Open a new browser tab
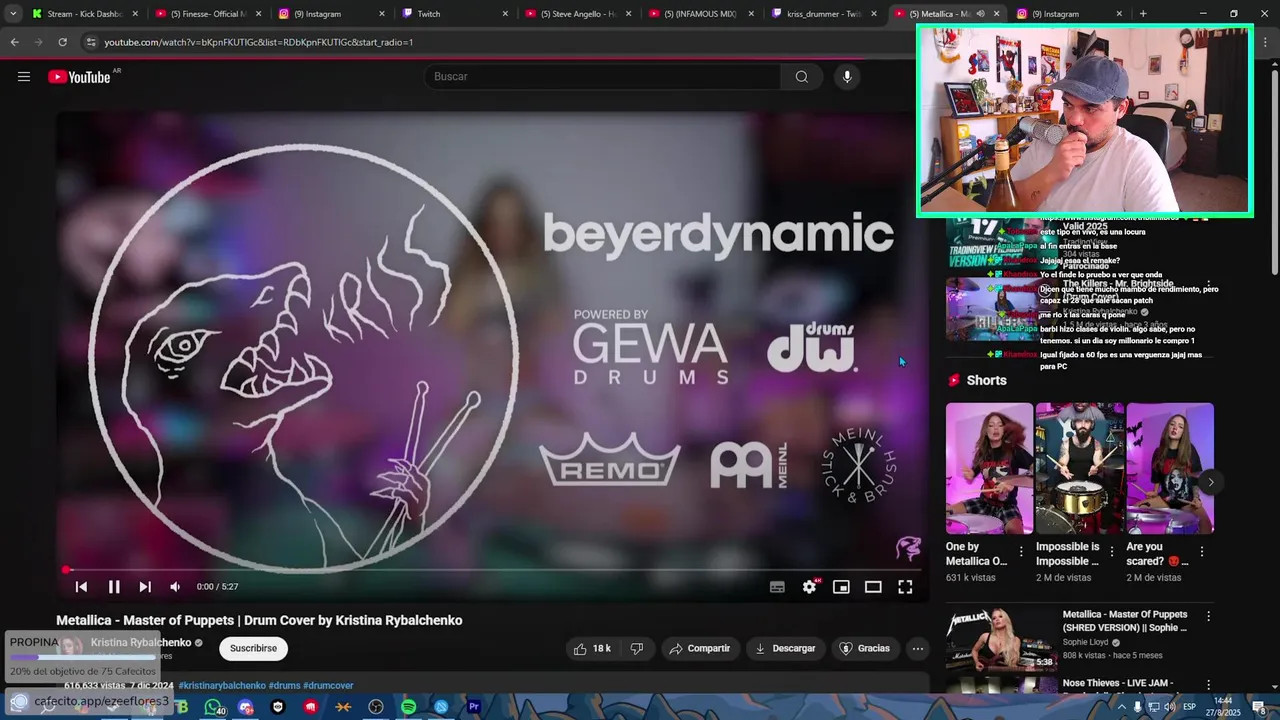 (x=1143, y=14)
